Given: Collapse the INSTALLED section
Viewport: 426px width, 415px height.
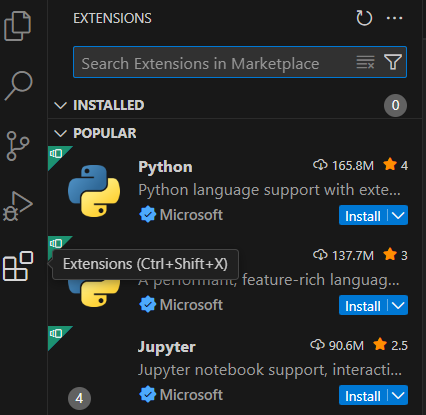Looking at the screenshot, I should coord(60,105).
